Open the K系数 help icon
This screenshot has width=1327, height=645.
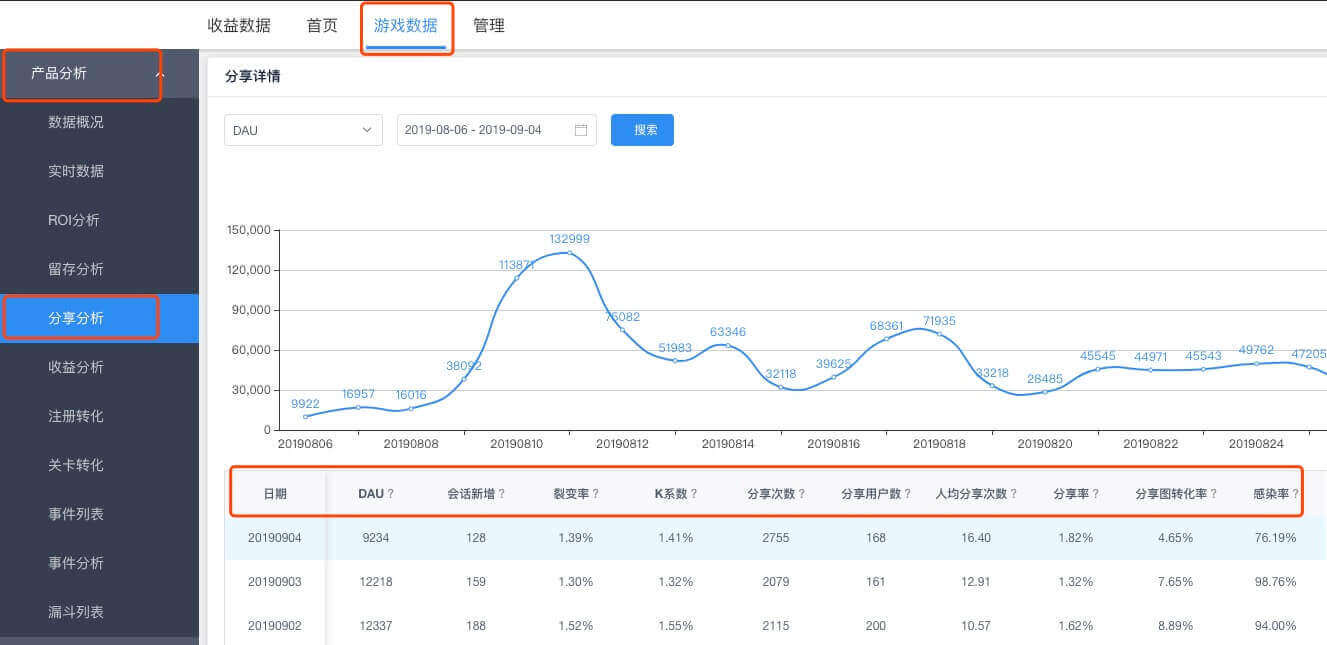[694, 494]
